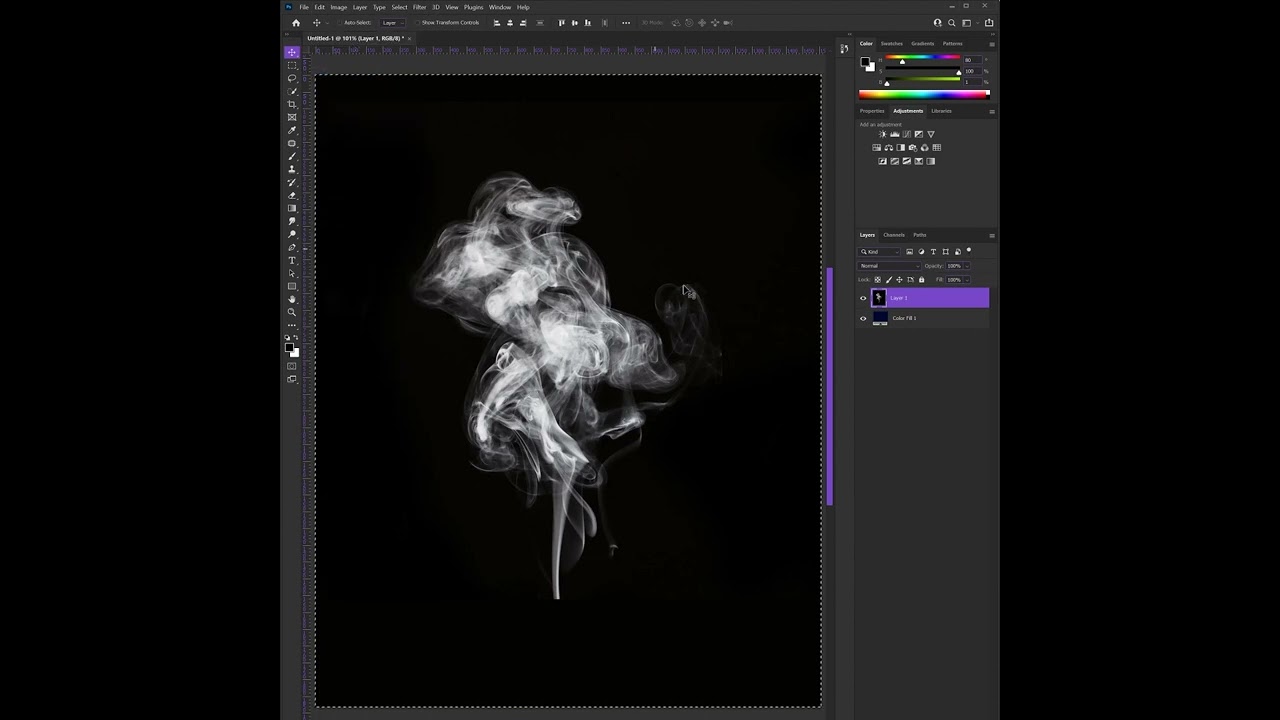Open the Opacity slider dropdown arrow

(x=967, y=266)
